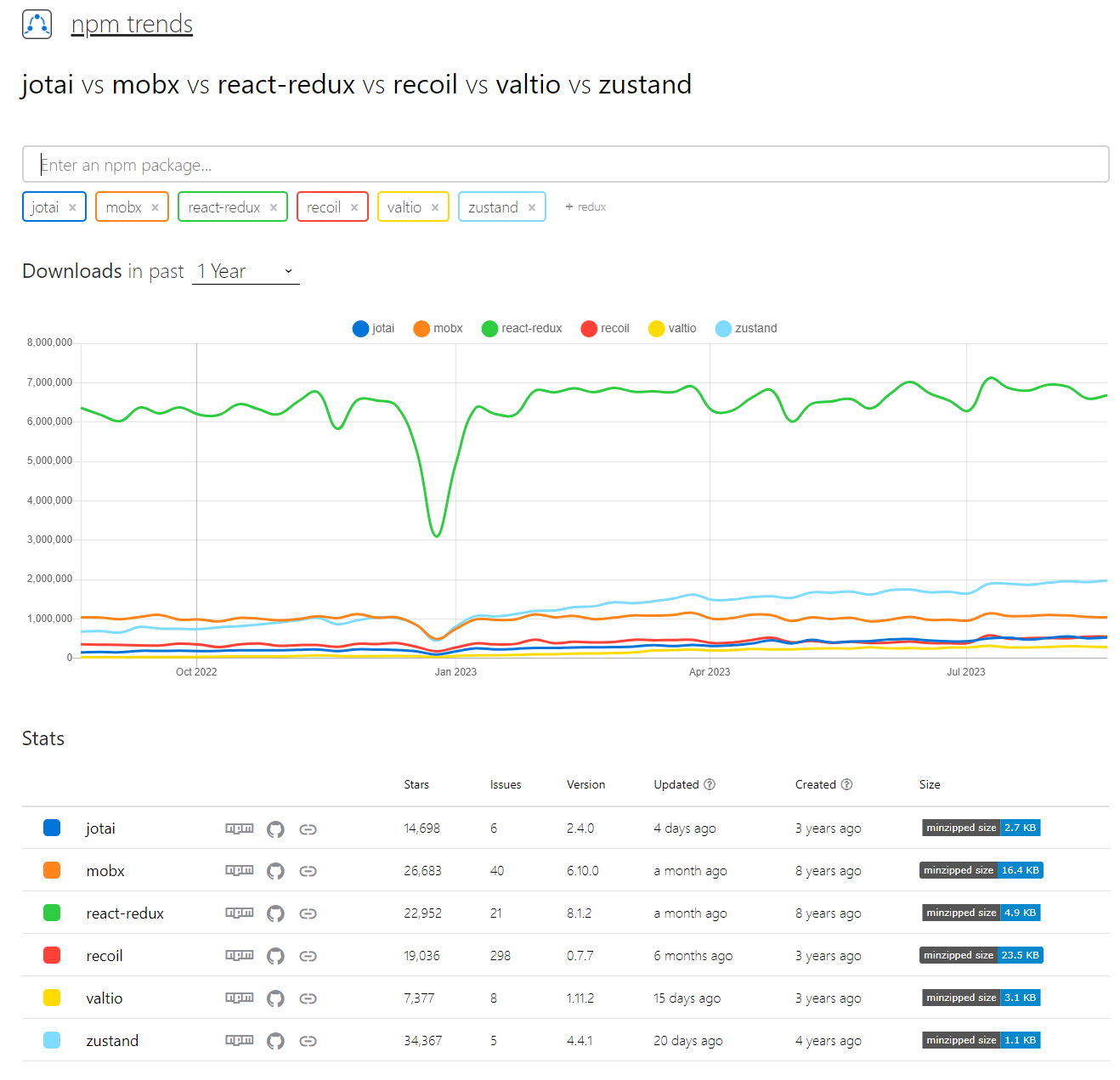
Task: Open recoil minzipped size 23.5 KB badge
Action: pyautogui.click(x=981, y=956)
